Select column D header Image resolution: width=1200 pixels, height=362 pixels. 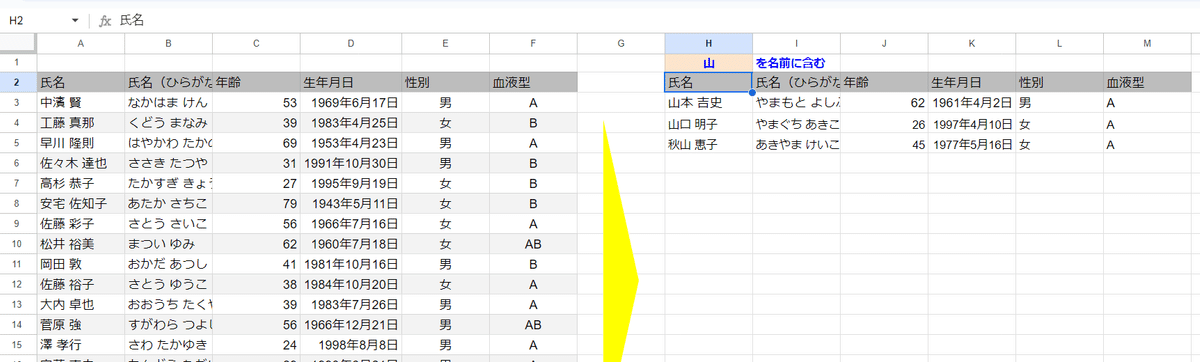point(351,43)
